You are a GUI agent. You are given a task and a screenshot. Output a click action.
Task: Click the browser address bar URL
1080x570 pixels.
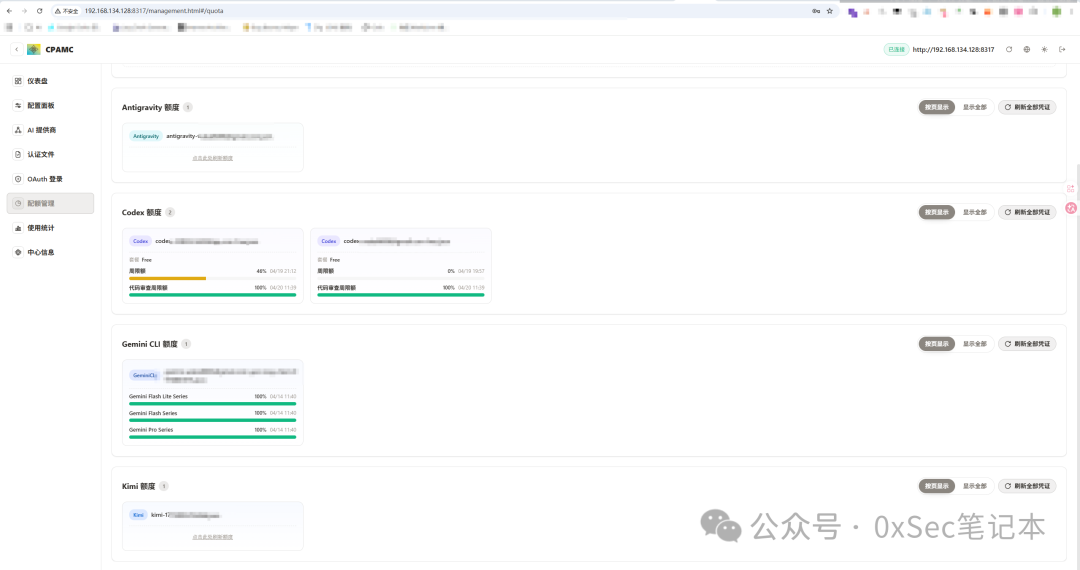pos(154,11)
